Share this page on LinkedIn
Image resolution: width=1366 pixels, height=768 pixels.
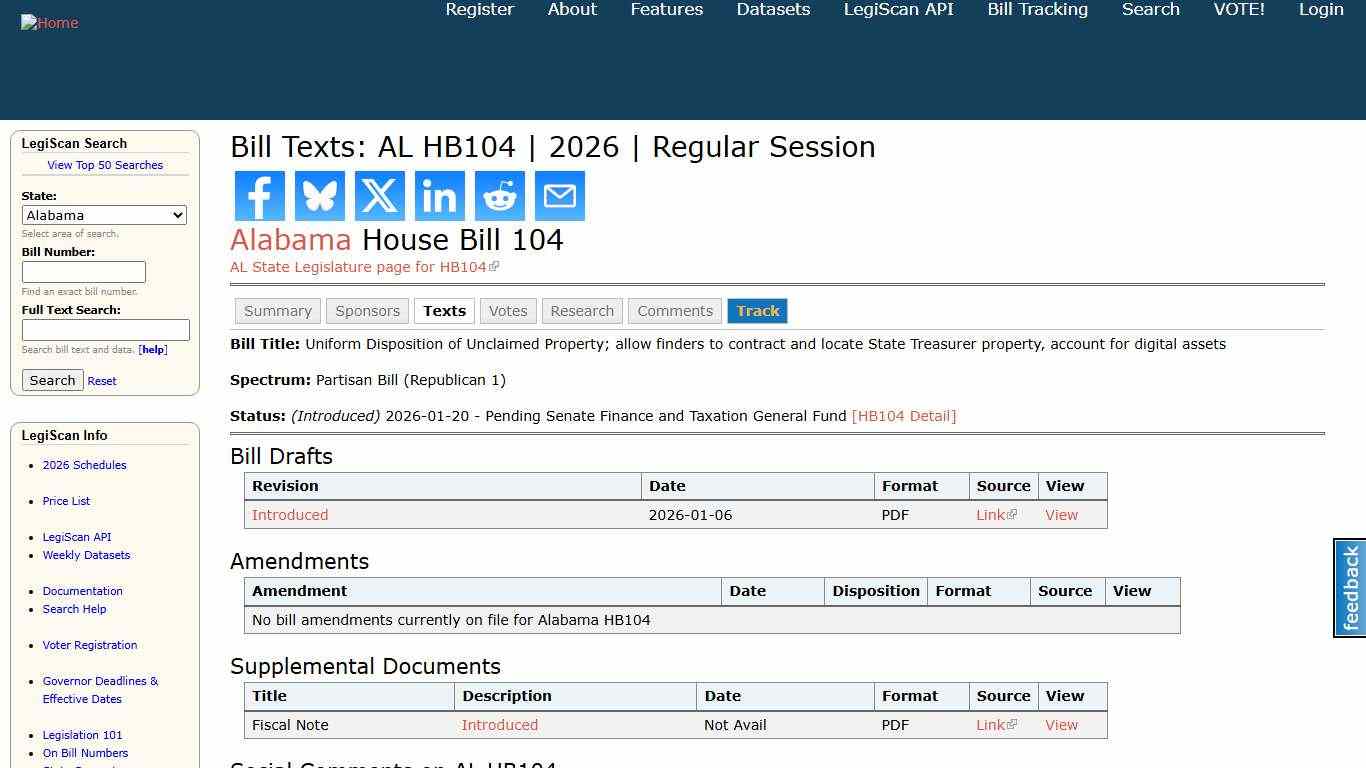pos(439,196)
